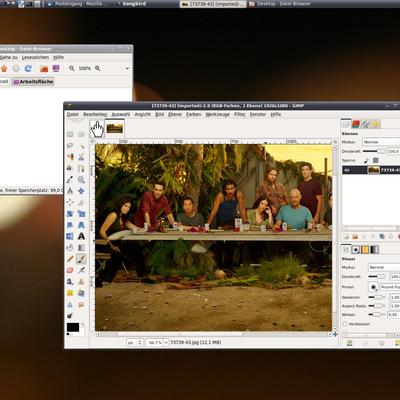400x400 pixels.
Task: Choose the Measure compass tool
Action: [70, 191]
